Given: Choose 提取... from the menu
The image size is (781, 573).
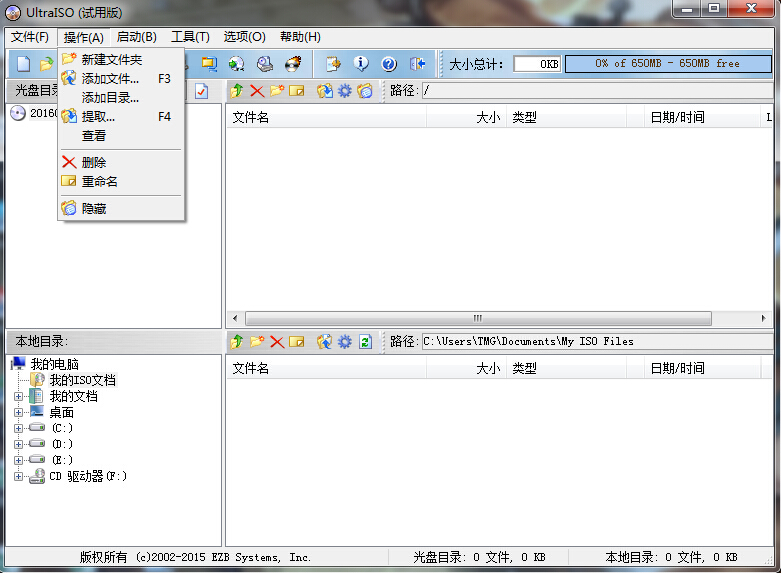Looking at the screenshot, I should (121, 117).
